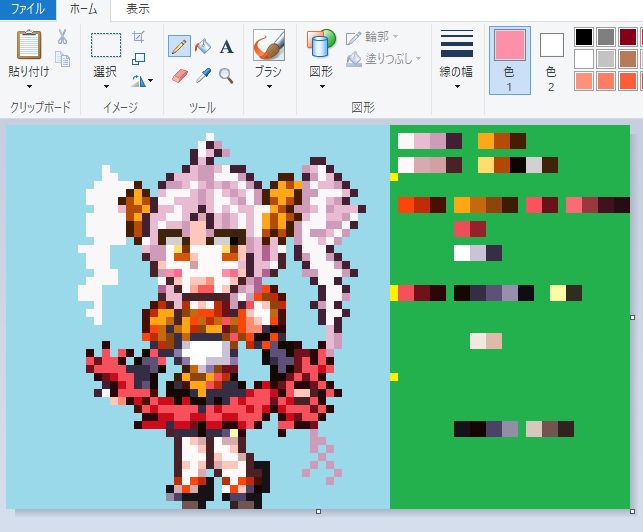The image size is (643, 532).
Task: Click the line width (線の幅) icon
Action: click(x=456, y=43)
